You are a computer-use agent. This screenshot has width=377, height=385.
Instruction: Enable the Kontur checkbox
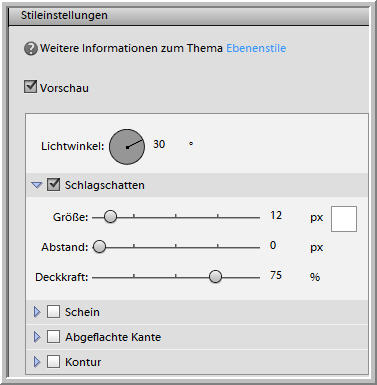(53, 361)
